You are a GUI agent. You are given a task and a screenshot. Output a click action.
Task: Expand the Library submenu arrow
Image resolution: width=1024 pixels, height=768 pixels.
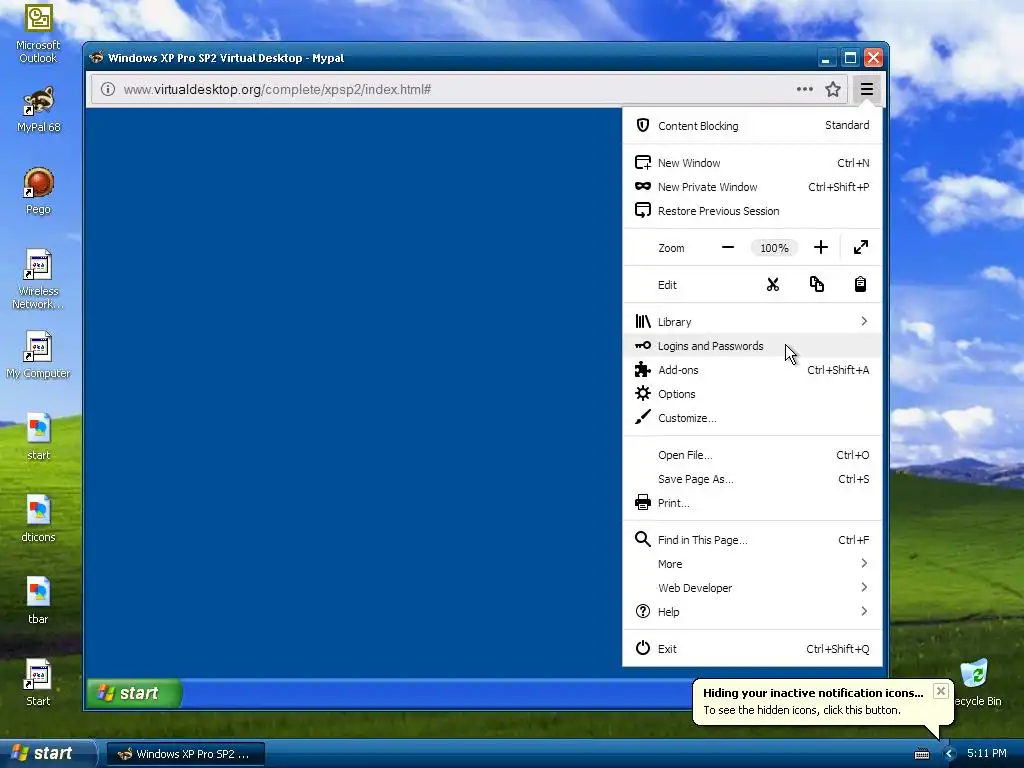[864, 321]
